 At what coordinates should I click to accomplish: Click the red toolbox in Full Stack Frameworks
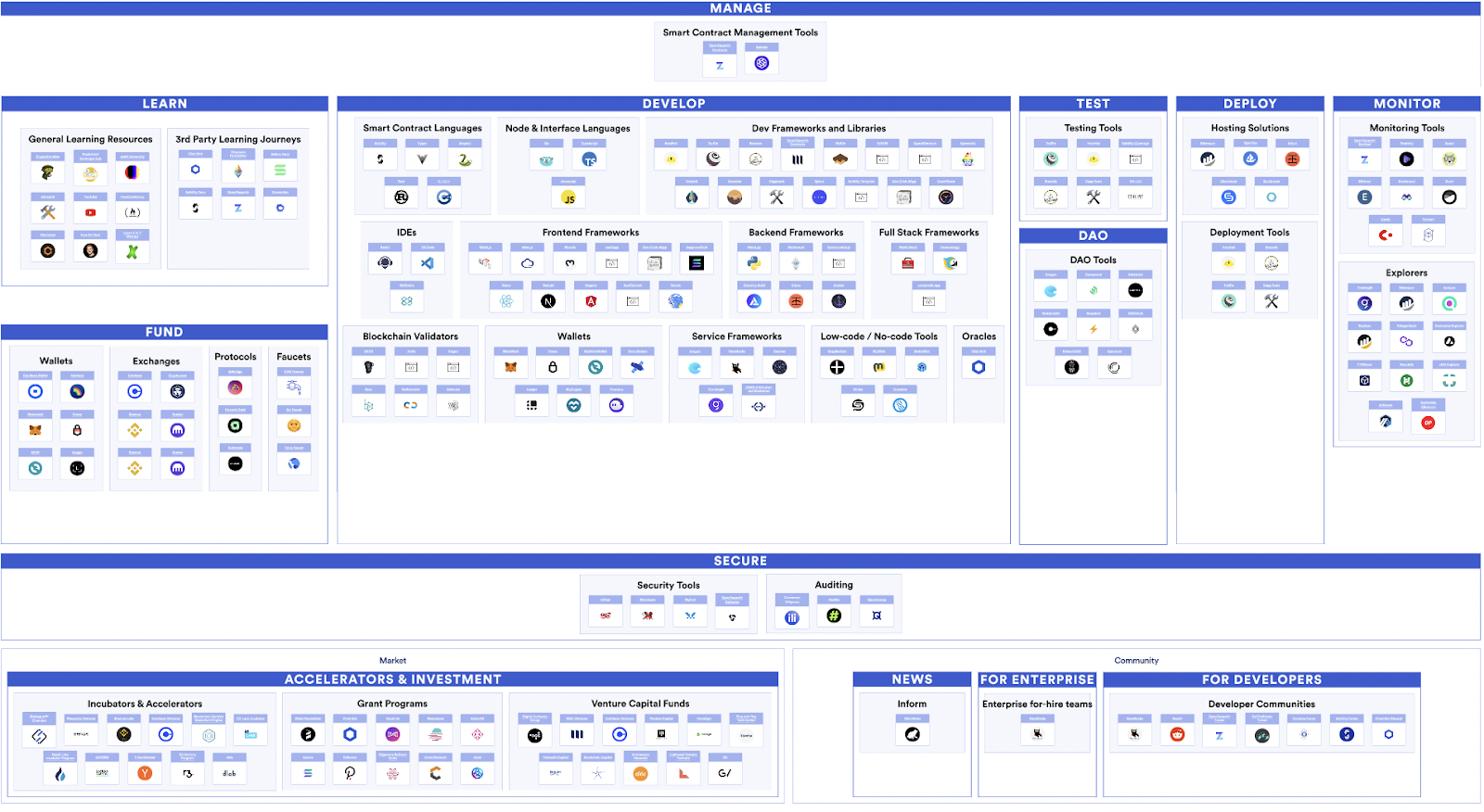(x=908, y=263)
